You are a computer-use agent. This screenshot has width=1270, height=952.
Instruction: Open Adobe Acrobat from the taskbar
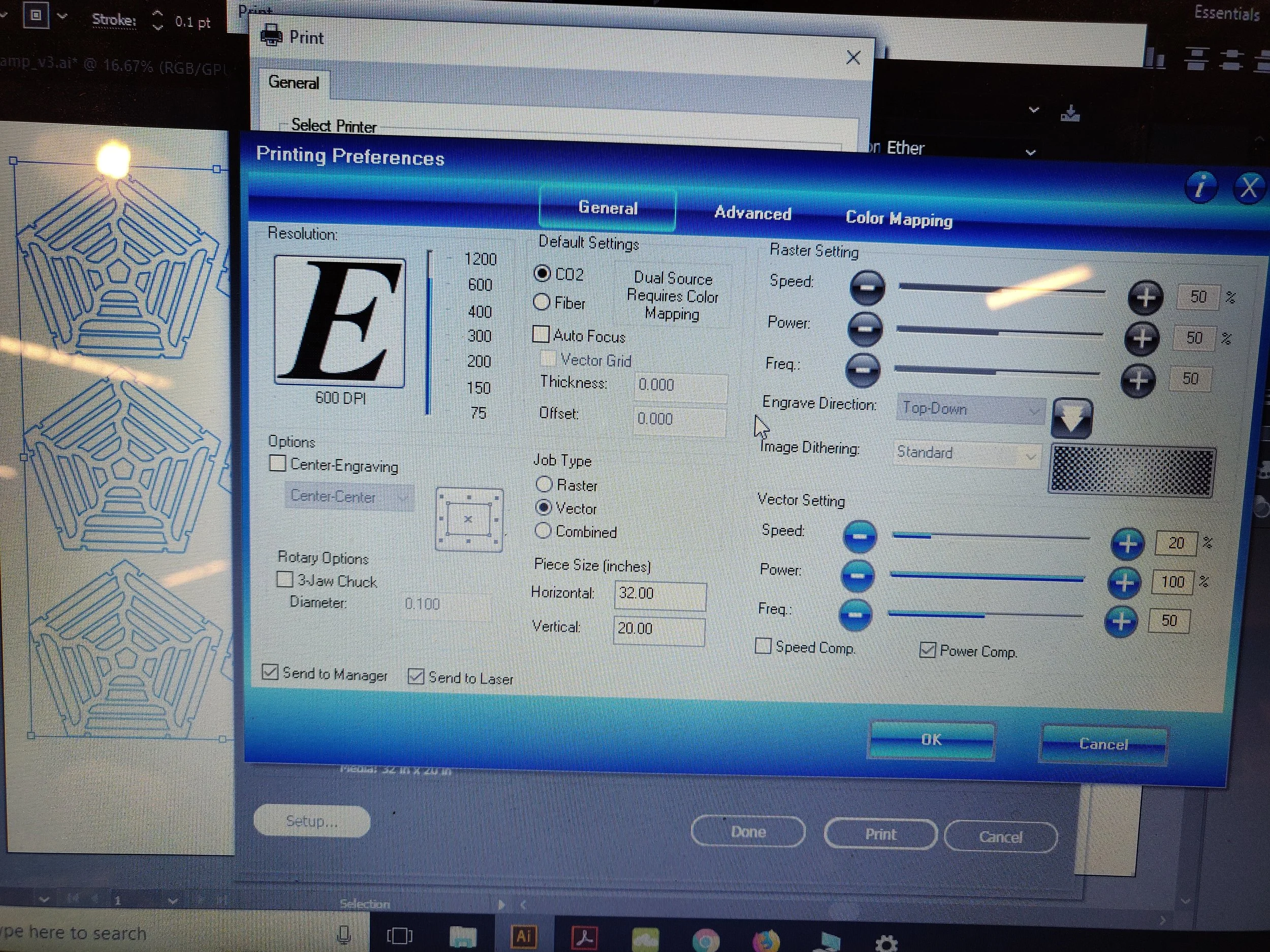coord(585,937)
